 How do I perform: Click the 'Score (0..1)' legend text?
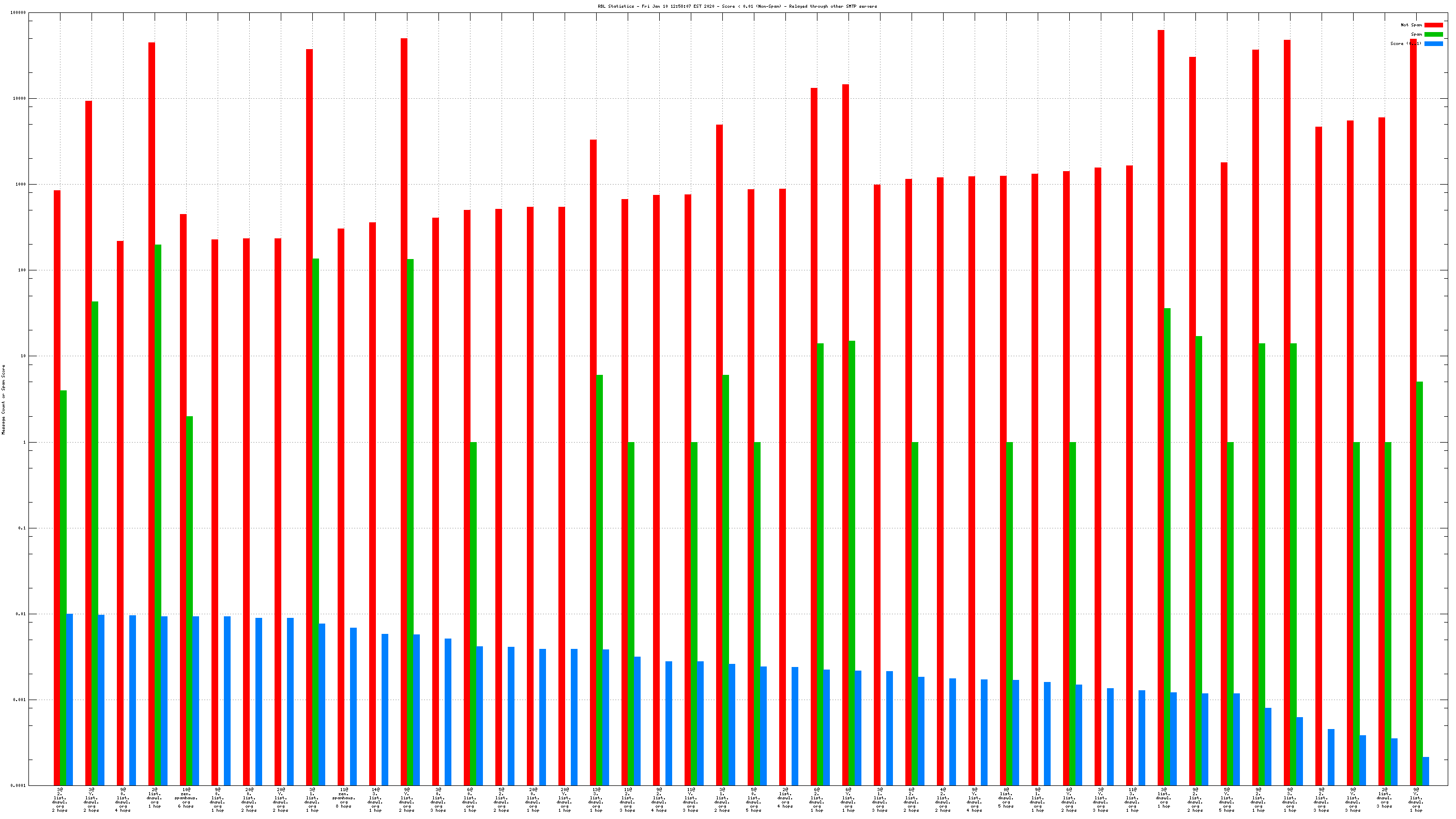coord(1405,43)
